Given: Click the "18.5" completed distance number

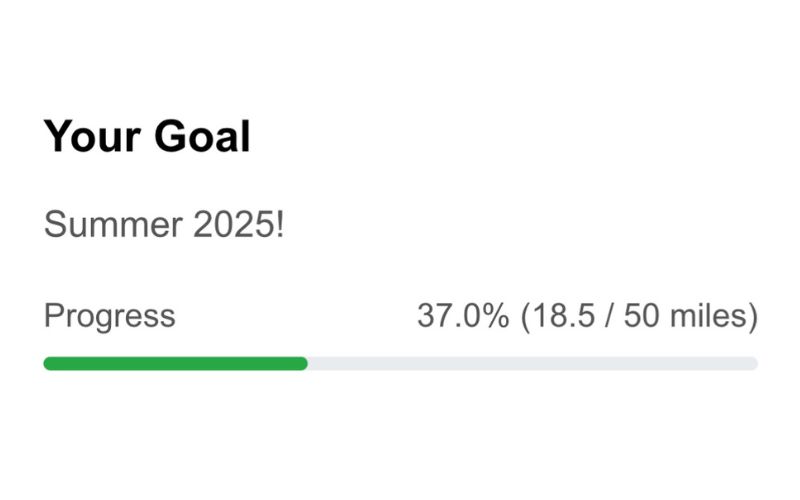Looking at the screenshot, I should tap(565, 316).
